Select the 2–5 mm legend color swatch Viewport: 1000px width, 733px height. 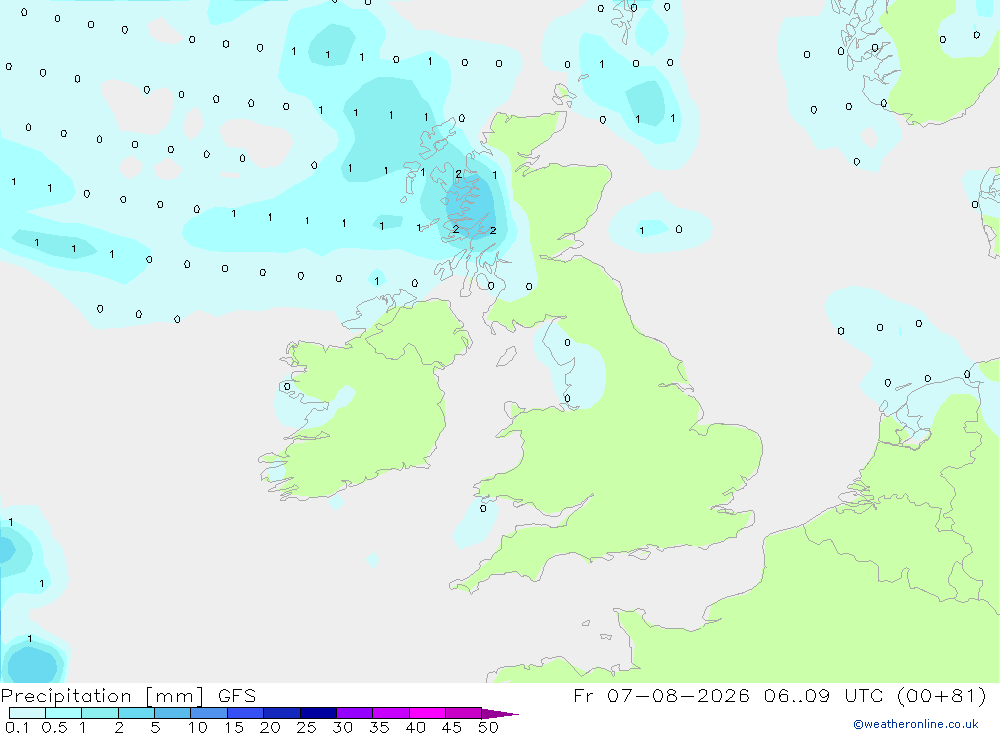tap(136, 713)
